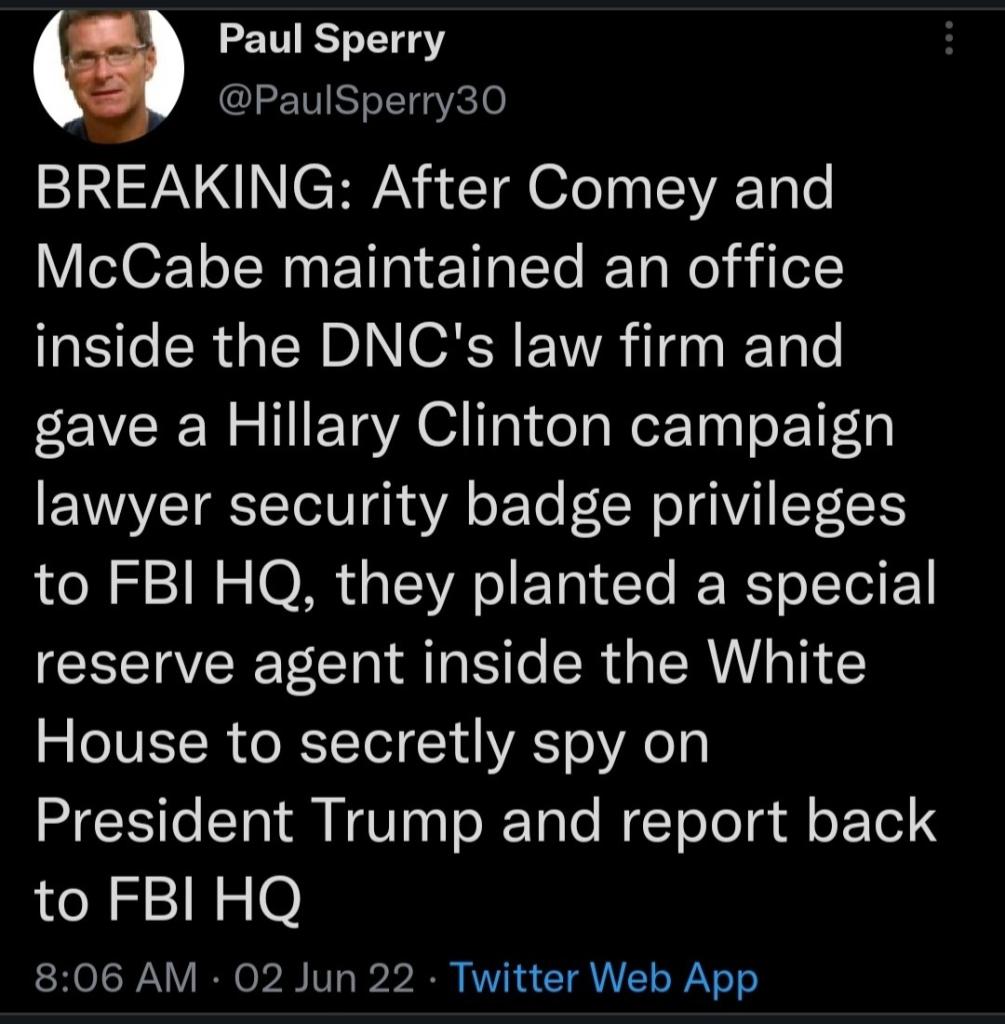
Task: Open the tweet's three-dot more options menu
Action: (949, 40)
